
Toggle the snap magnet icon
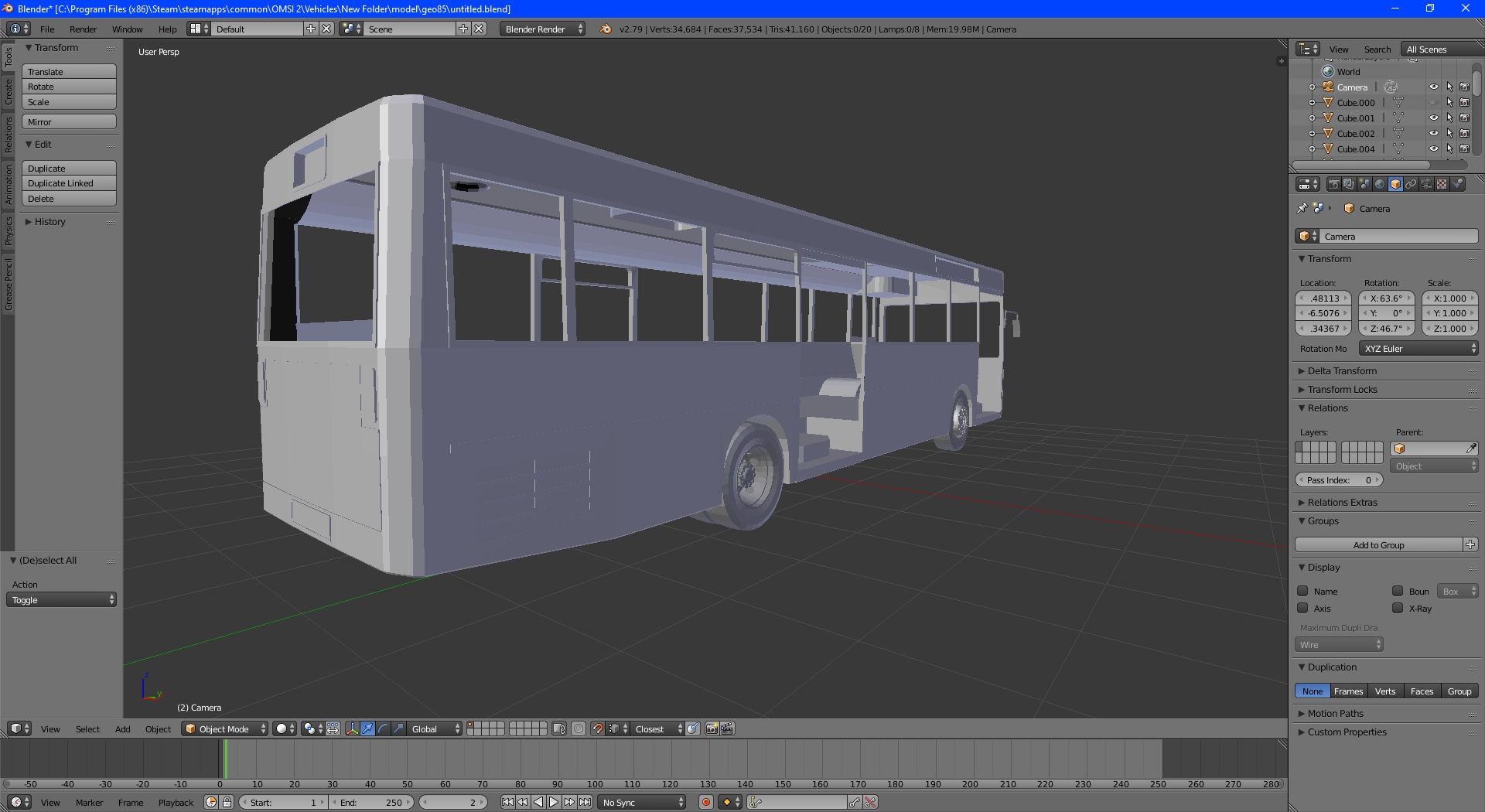tap(597, 728)
